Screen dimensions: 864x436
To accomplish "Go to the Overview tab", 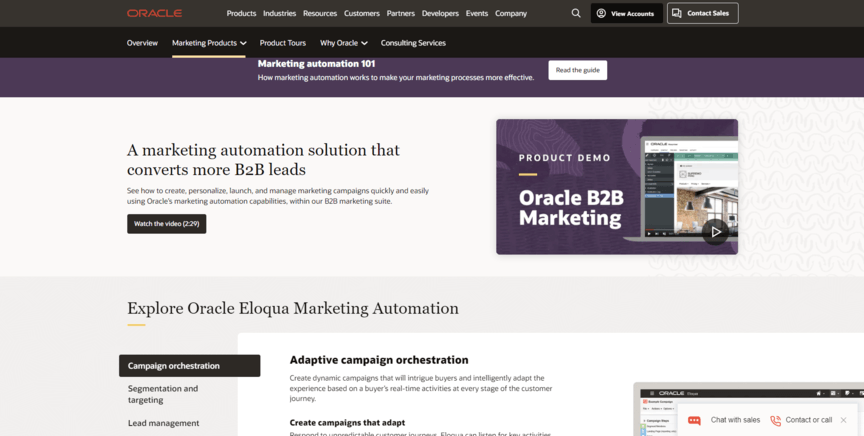I will [142, 42].
